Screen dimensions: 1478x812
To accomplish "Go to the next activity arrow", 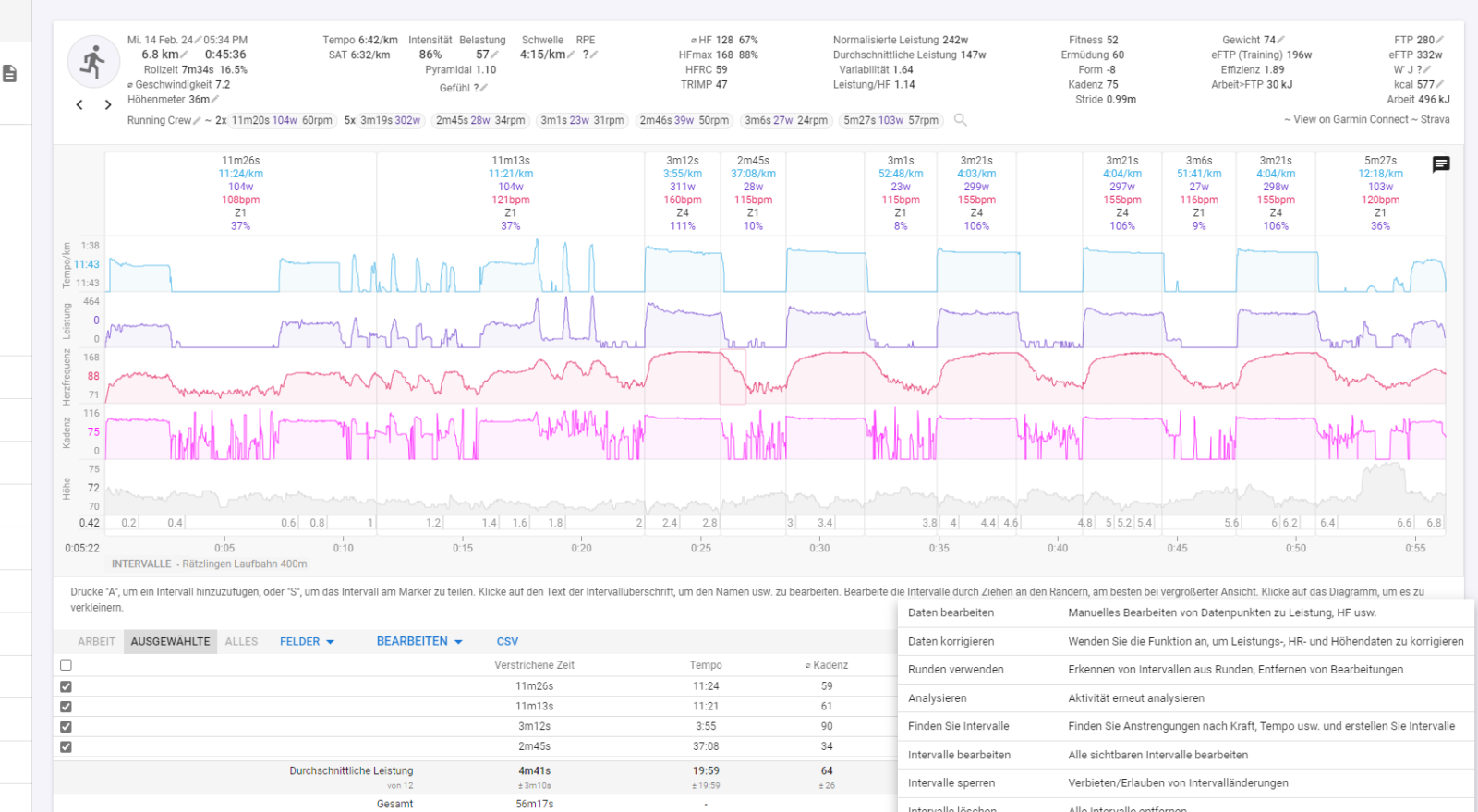I will tap(108, 105).
